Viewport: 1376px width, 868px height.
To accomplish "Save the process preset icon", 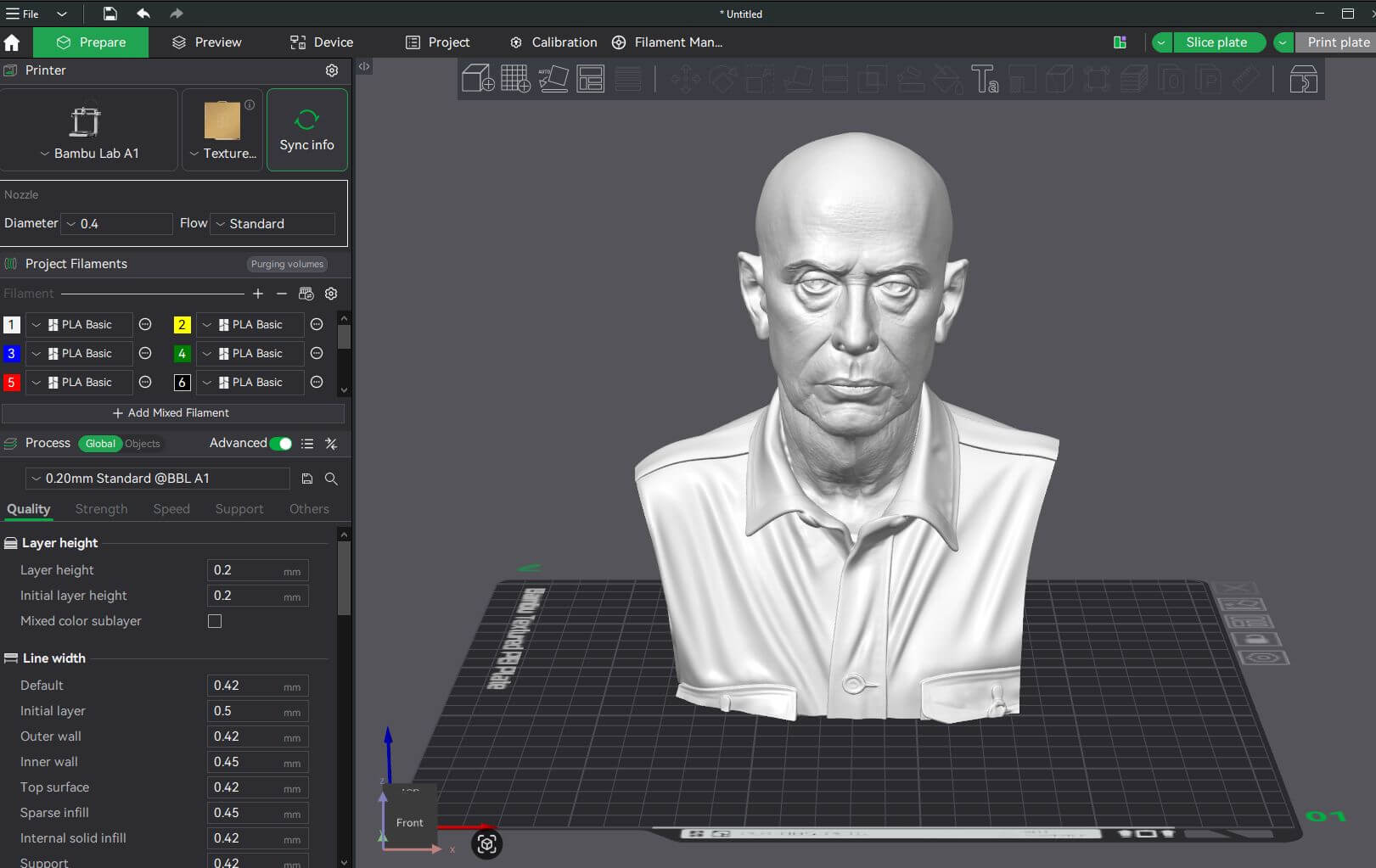I will (307, 479).
